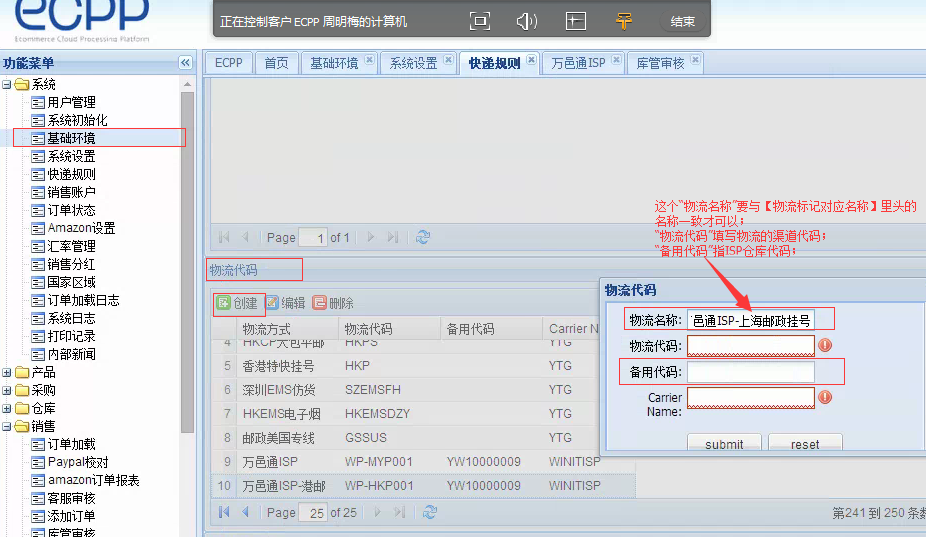Expand the 仓库 folder in tree
926x537 pixels.
[8, 408]
